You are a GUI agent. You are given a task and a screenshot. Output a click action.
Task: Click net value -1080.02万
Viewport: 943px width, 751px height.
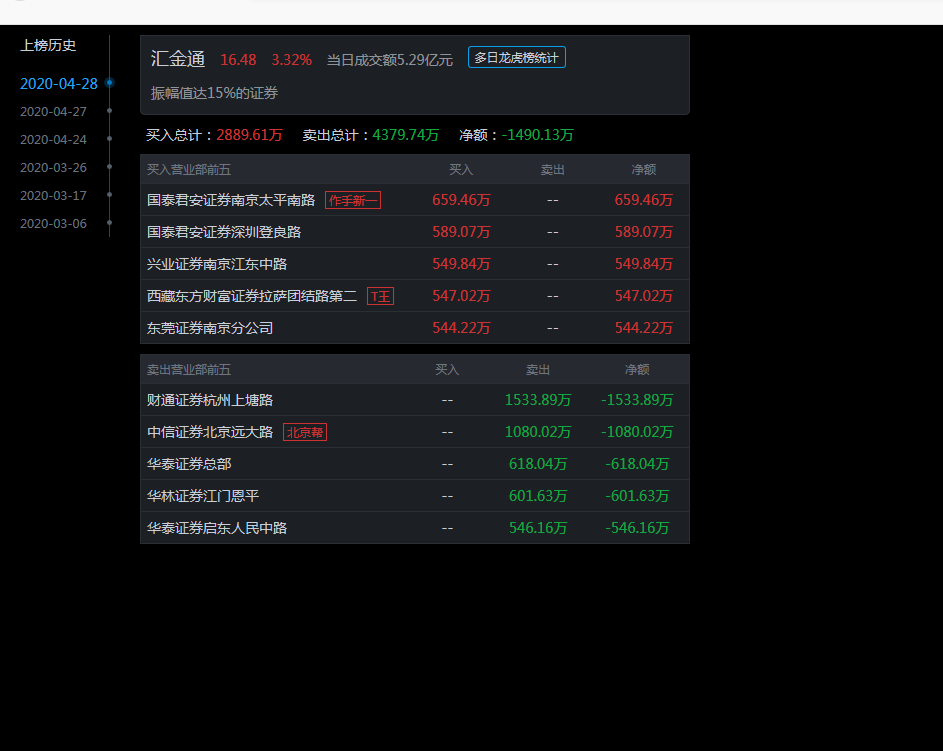(637, 432)
